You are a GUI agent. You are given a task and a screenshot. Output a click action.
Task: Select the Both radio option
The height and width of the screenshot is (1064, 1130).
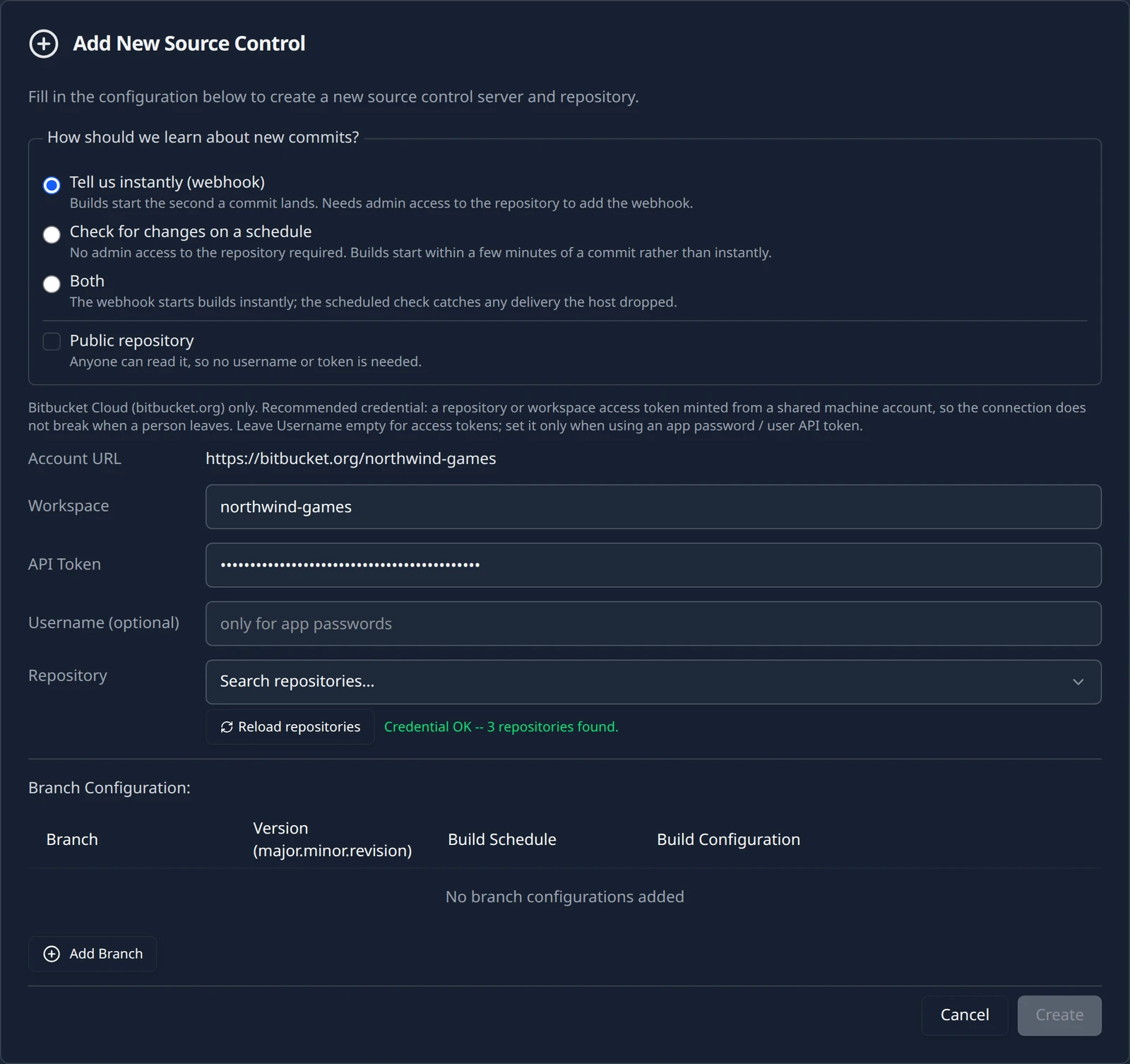pyautogui.click(x=52, y=284)
